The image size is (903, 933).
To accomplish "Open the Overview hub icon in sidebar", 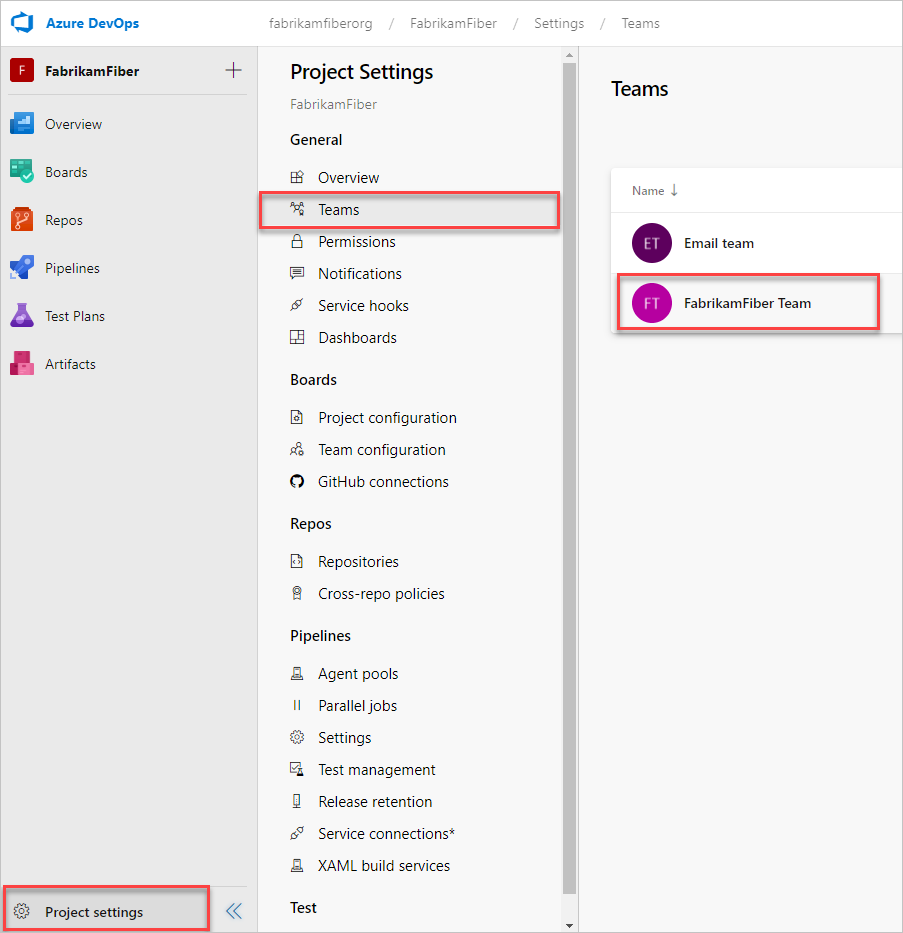I will click(22, 124).
